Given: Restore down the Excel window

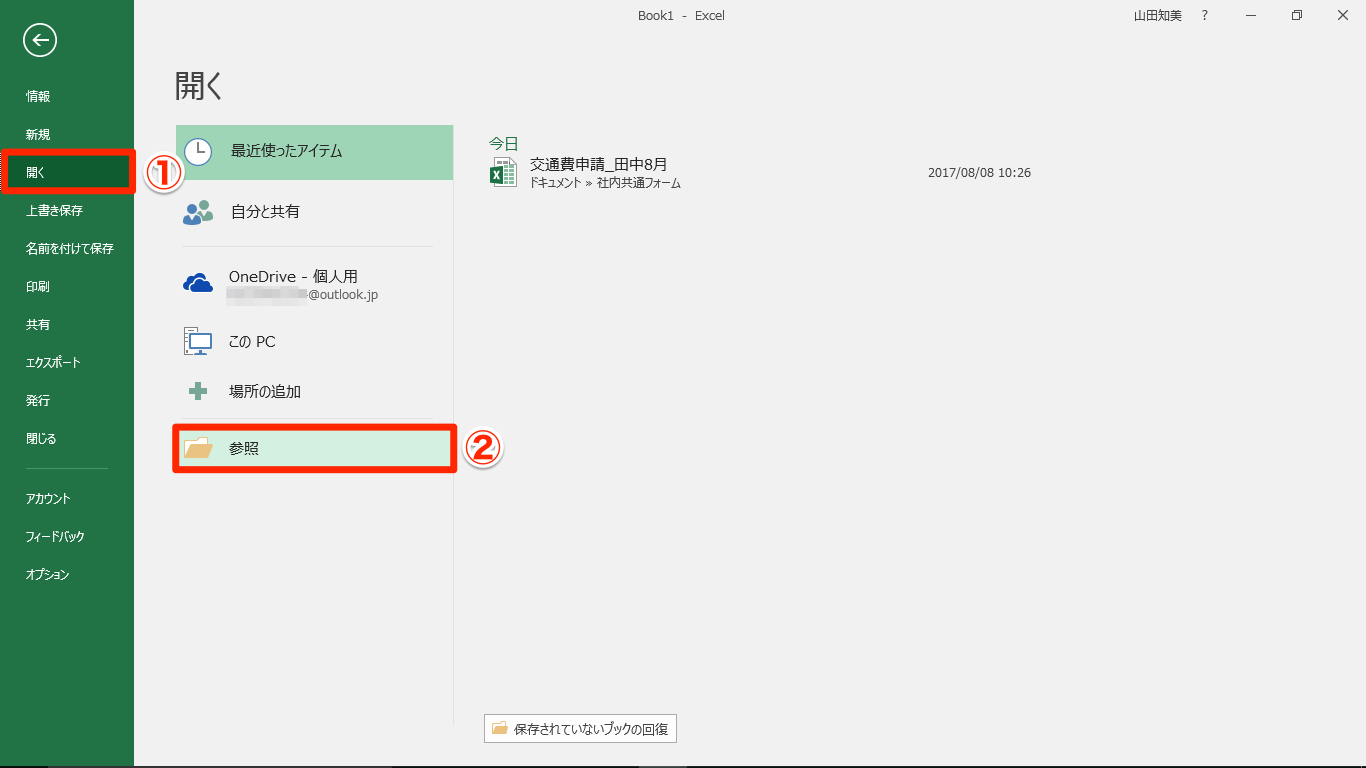Looking at the screenshot, I should (x=1297, y=15).
